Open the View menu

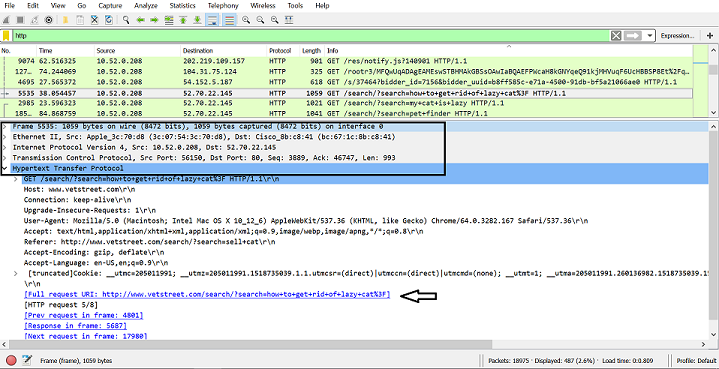tap(58, 6)
